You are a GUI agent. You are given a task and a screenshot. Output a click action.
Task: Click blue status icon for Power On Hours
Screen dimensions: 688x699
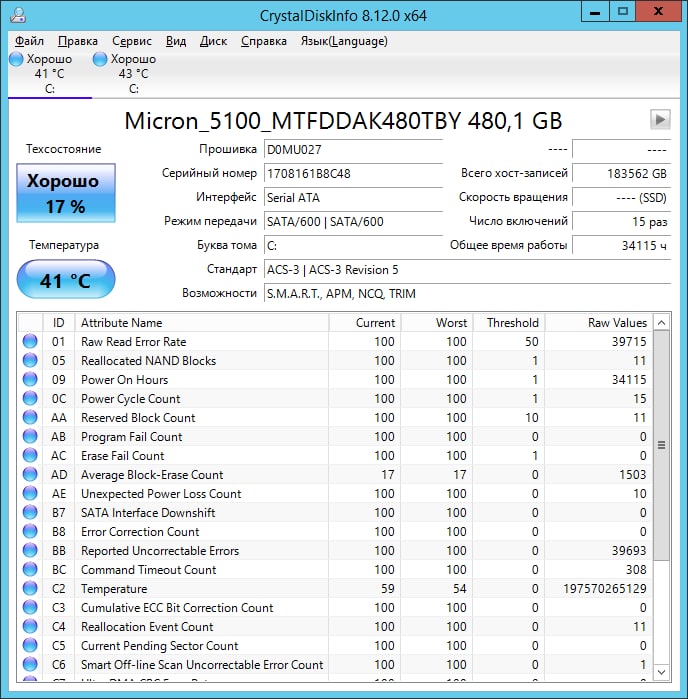pos(30,379)
